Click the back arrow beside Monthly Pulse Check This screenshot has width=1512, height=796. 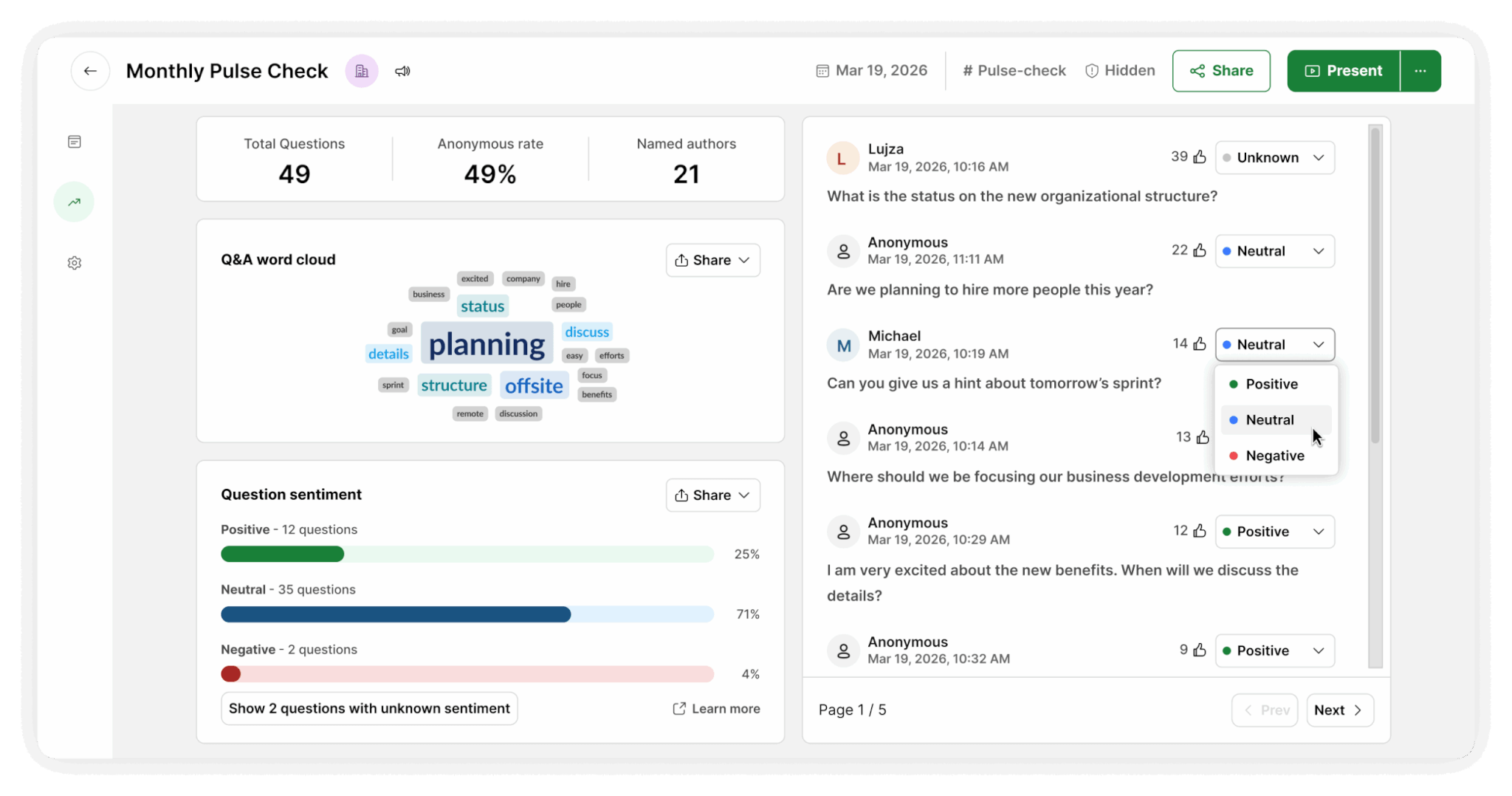[x=90, y=71]
